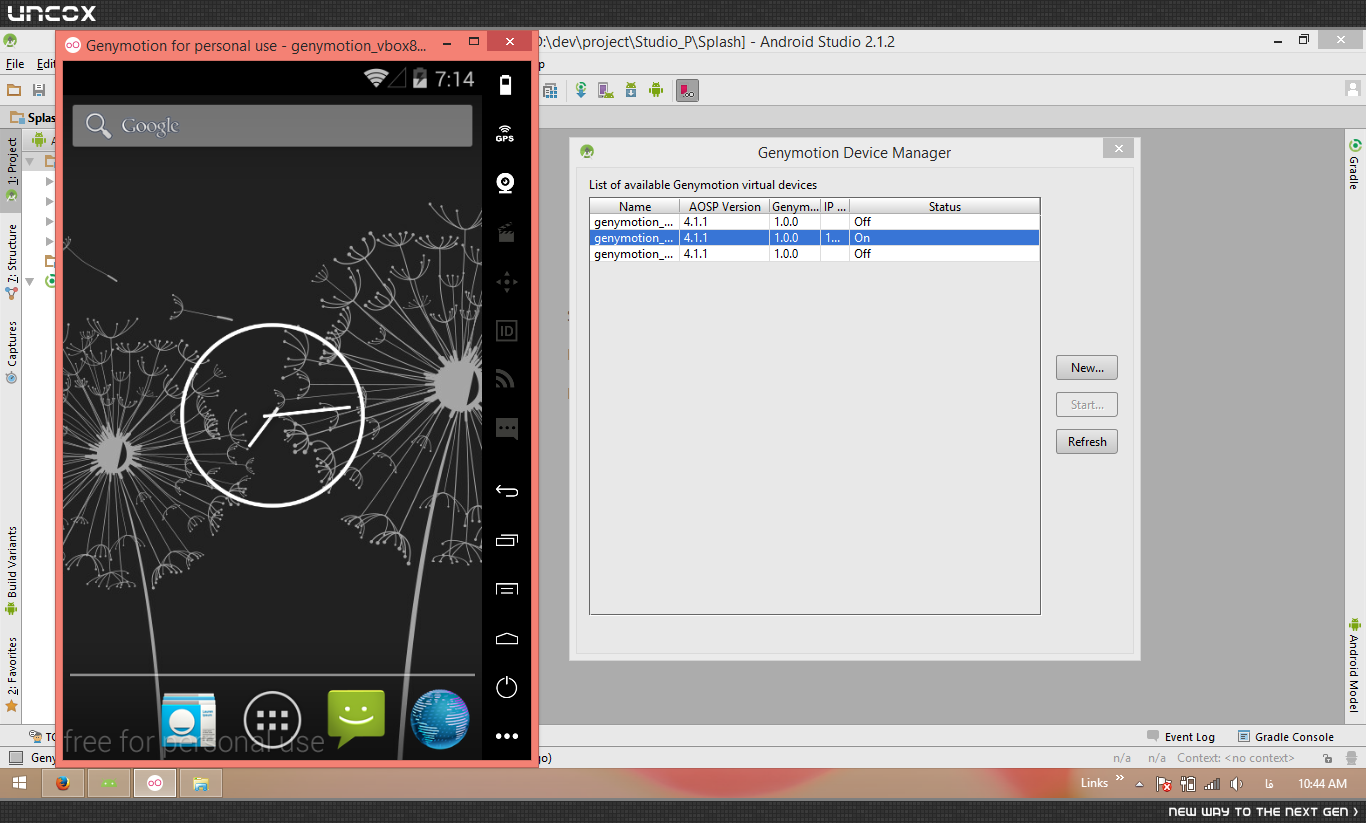Viewport: 1366px width, 823px height.
Task: Click the Project Structure toolbar icon
Action: (550, 90)
